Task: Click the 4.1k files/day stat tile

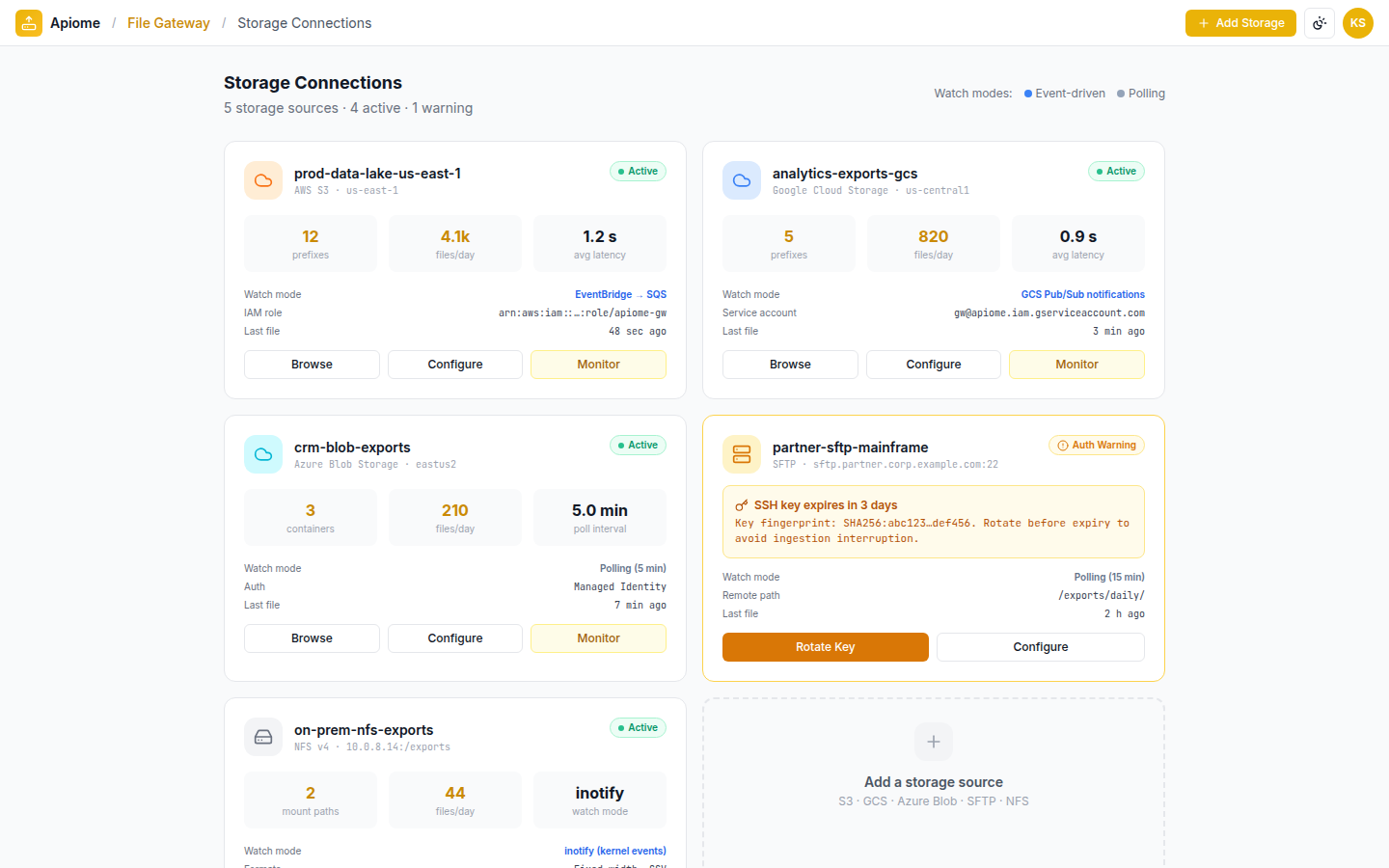Action: [455, 243]
